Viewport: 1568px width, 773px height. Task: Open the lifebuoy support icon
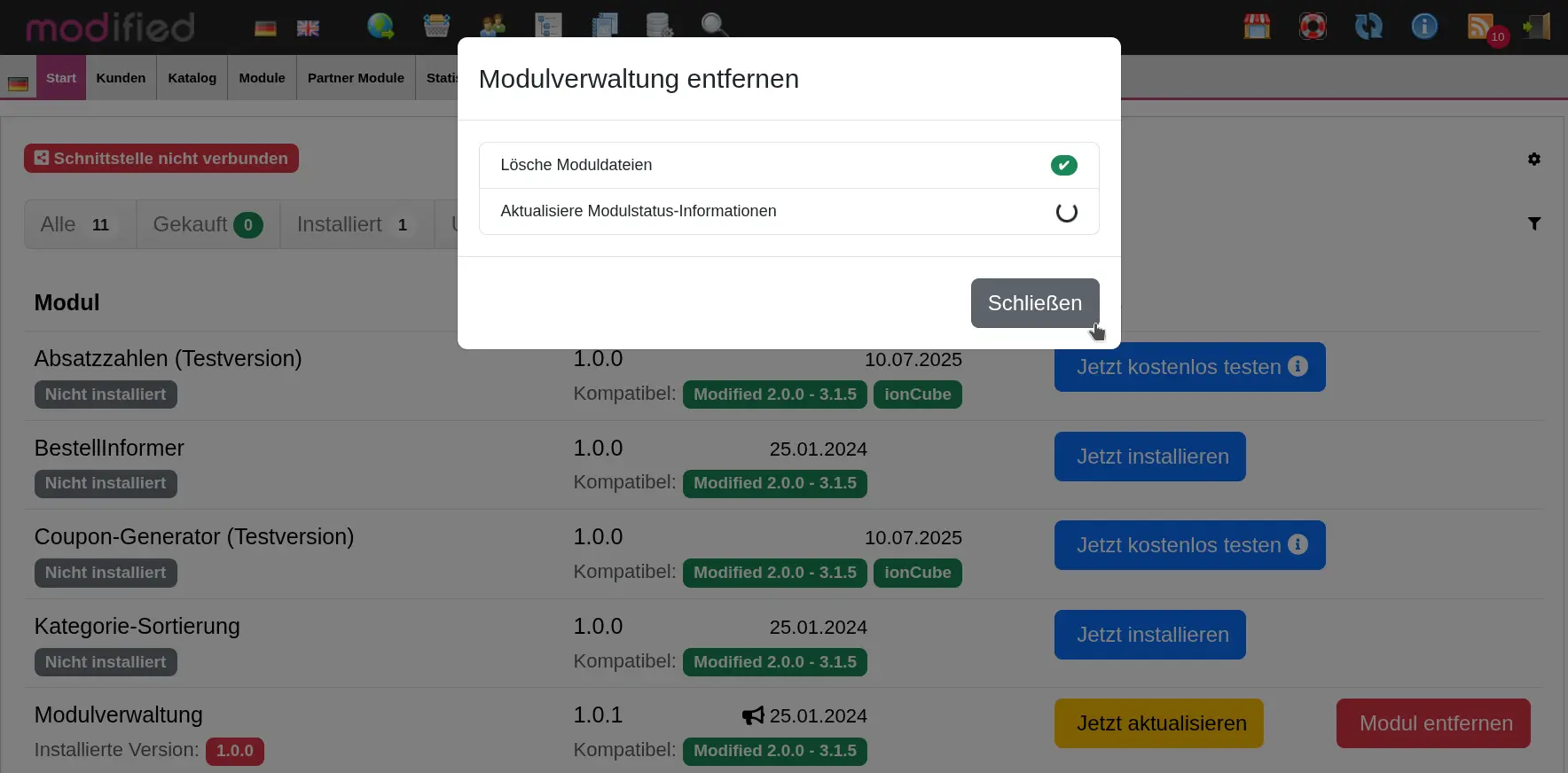(1313, 27)
